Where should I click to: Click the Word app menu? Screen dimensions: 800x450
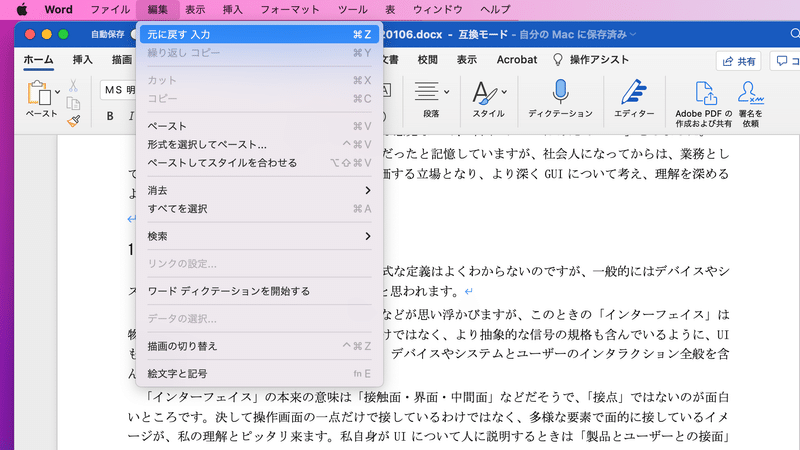click(58, 9)
